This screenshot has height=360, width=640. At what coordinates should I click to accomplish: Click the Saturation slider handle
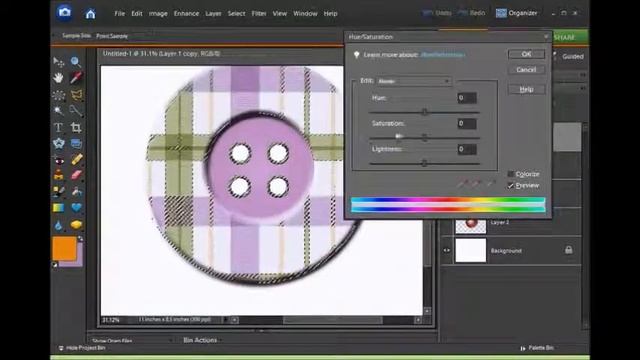click(424, 138)
